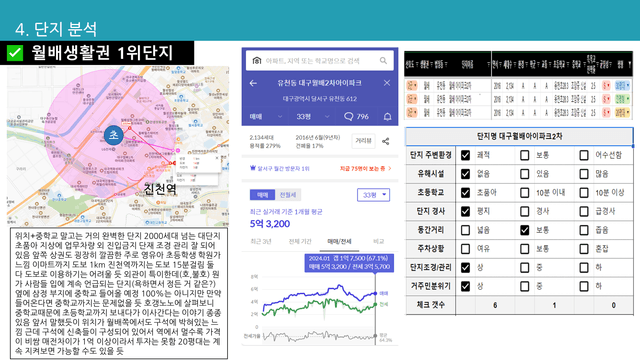Toggle 초품아 checkbox for 초등학교
Viewport: 640px width, 360px height.
tap(465, 193)
